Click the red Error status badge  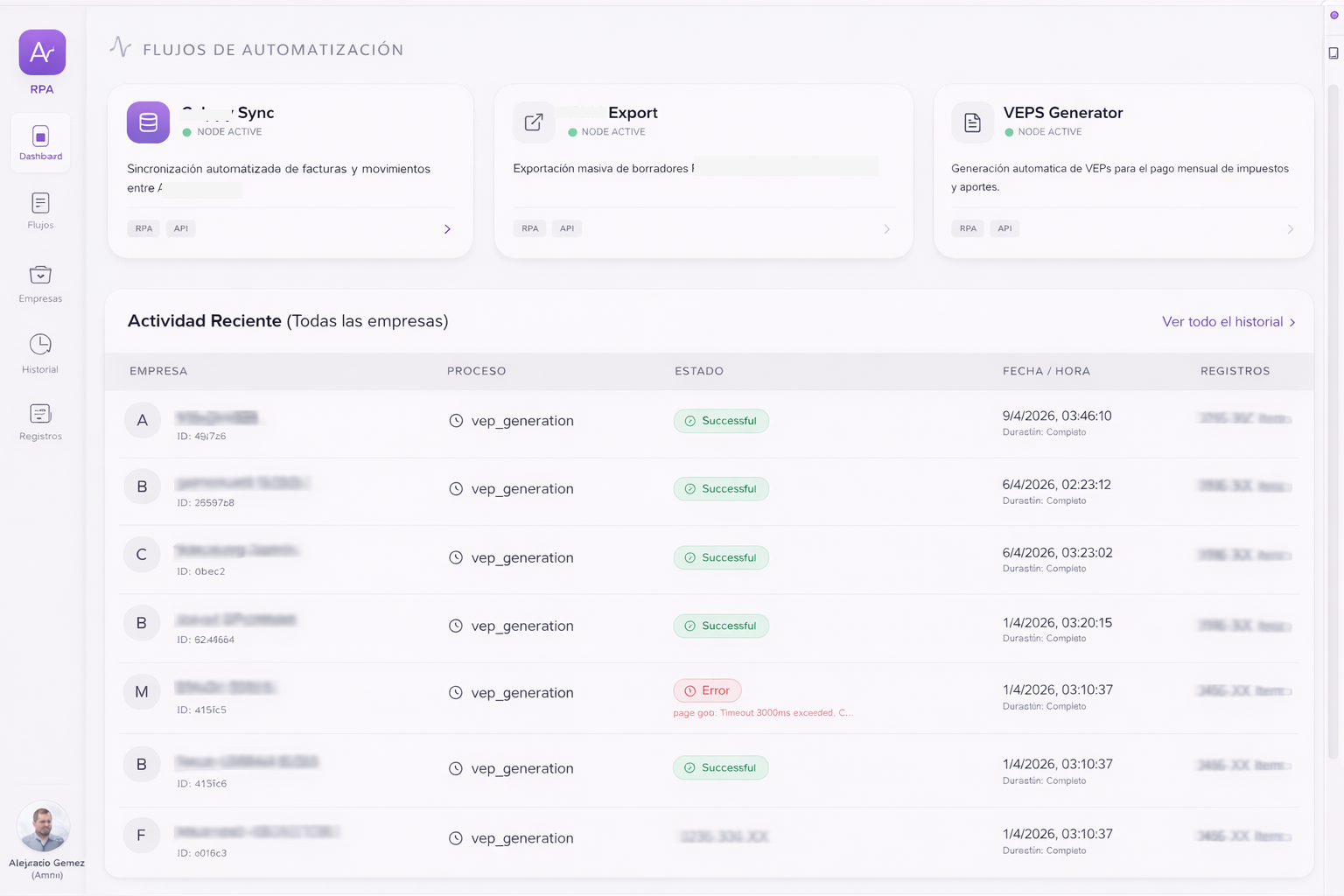click(707, 690)
